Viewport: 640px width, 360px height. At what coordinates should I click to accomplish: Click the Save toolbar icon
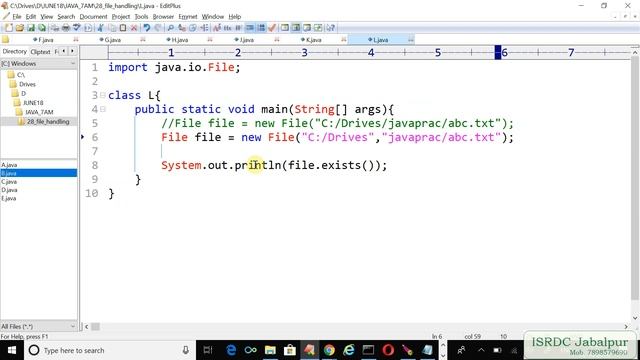point(31,28)
